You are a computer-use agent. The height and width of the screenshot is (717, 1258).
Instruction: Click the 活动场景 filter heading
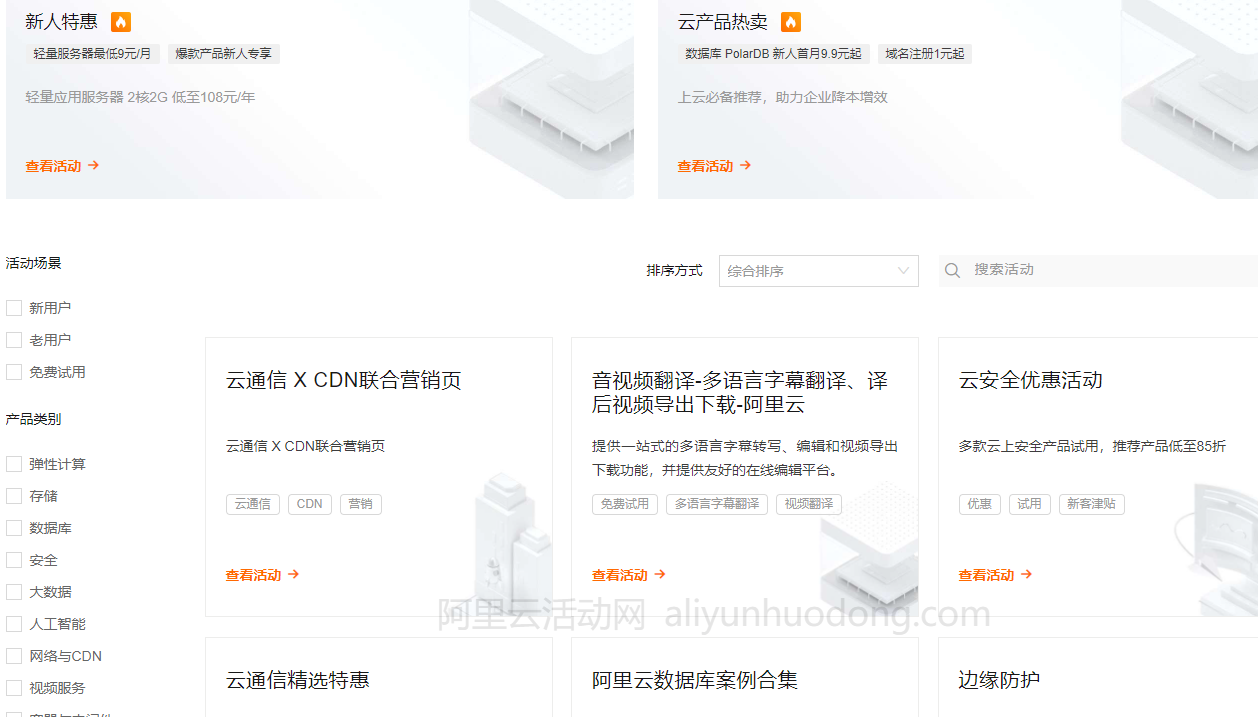[x=34, y=263]
